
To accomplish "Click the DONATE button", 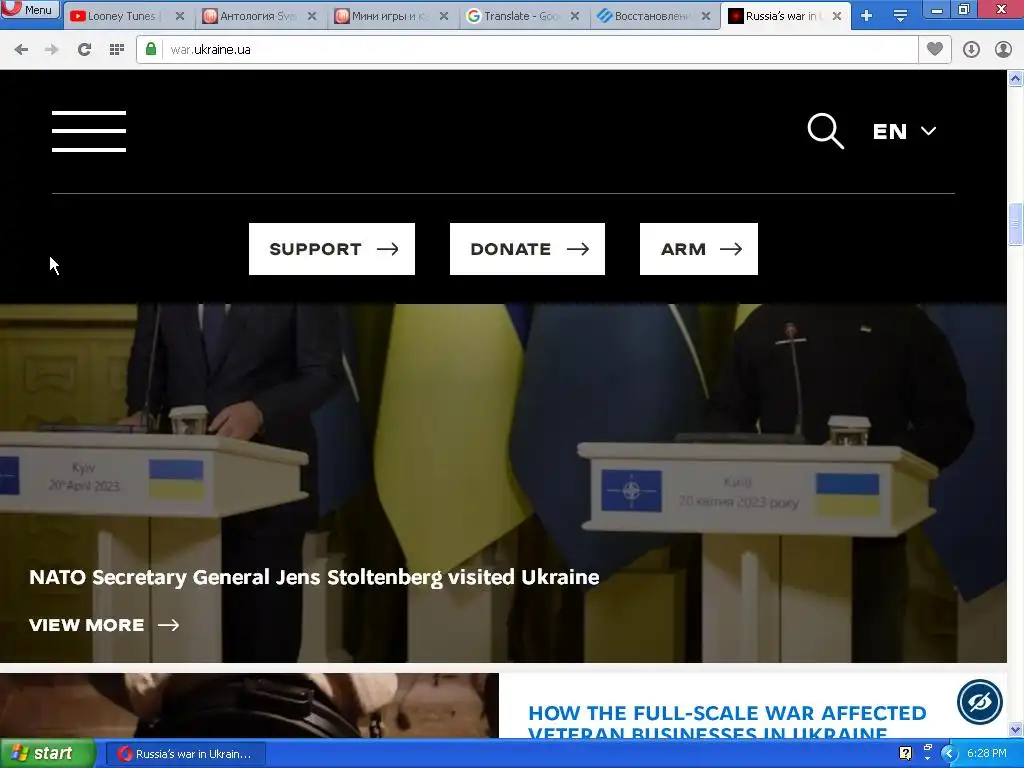I will coord(527,249).
